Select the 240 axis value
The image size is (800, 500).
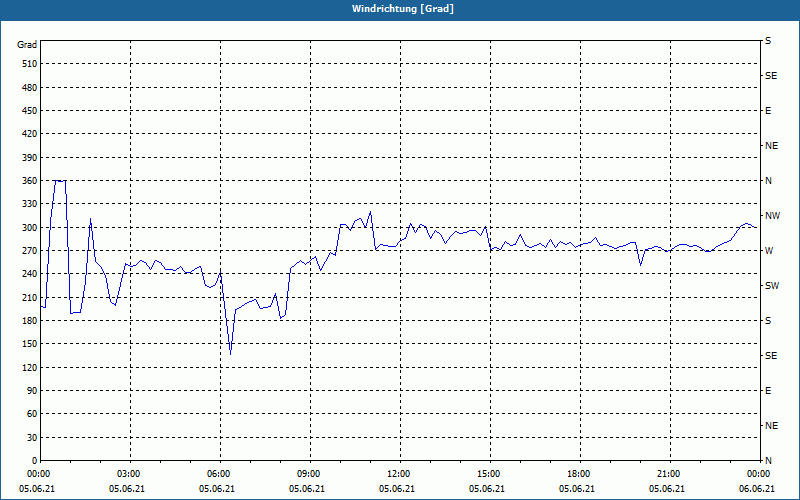[x=30, y=273]
